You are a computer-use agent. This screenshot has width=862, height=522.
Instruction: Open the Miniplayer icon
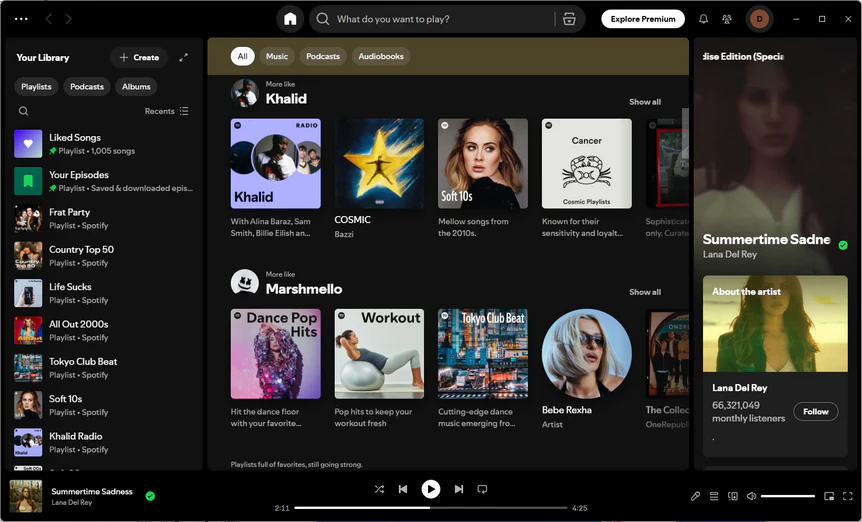pos(829,496)
